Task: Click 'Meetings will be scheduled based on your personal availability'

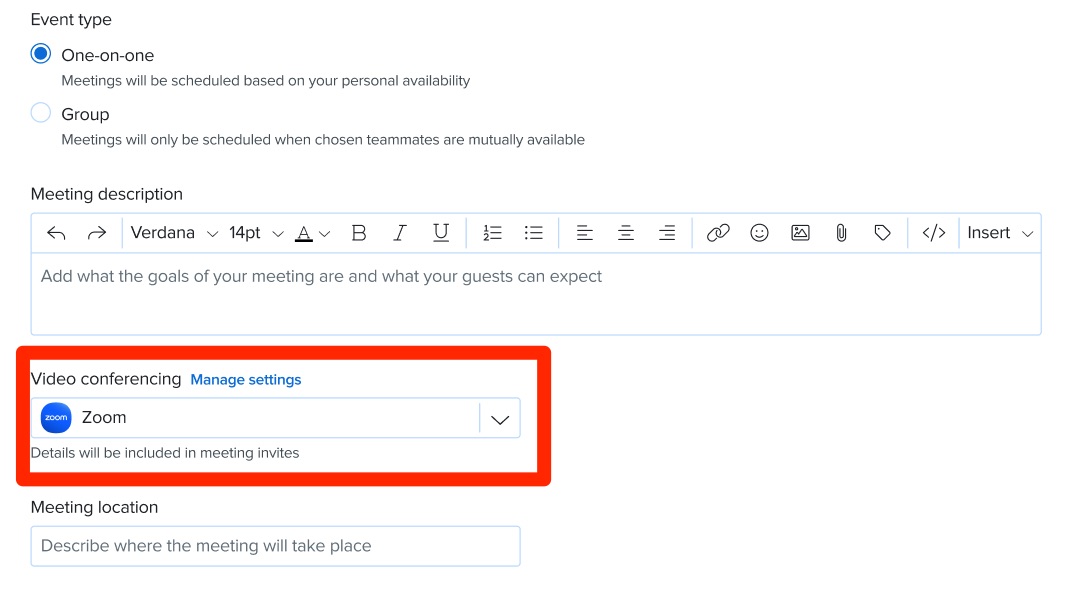Action: click(x=265, y=81)
